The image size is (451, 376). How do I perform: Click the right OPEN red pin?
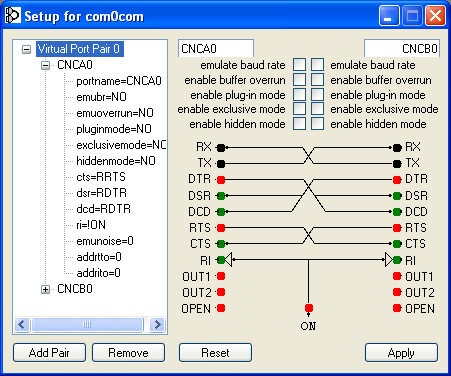(x=397, y=308)
